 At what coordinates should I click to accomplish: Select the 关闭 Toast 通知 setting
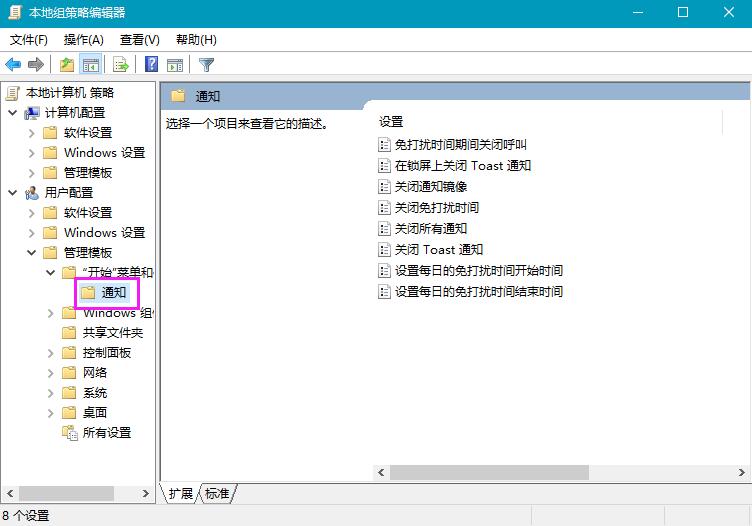coord(439,250)
